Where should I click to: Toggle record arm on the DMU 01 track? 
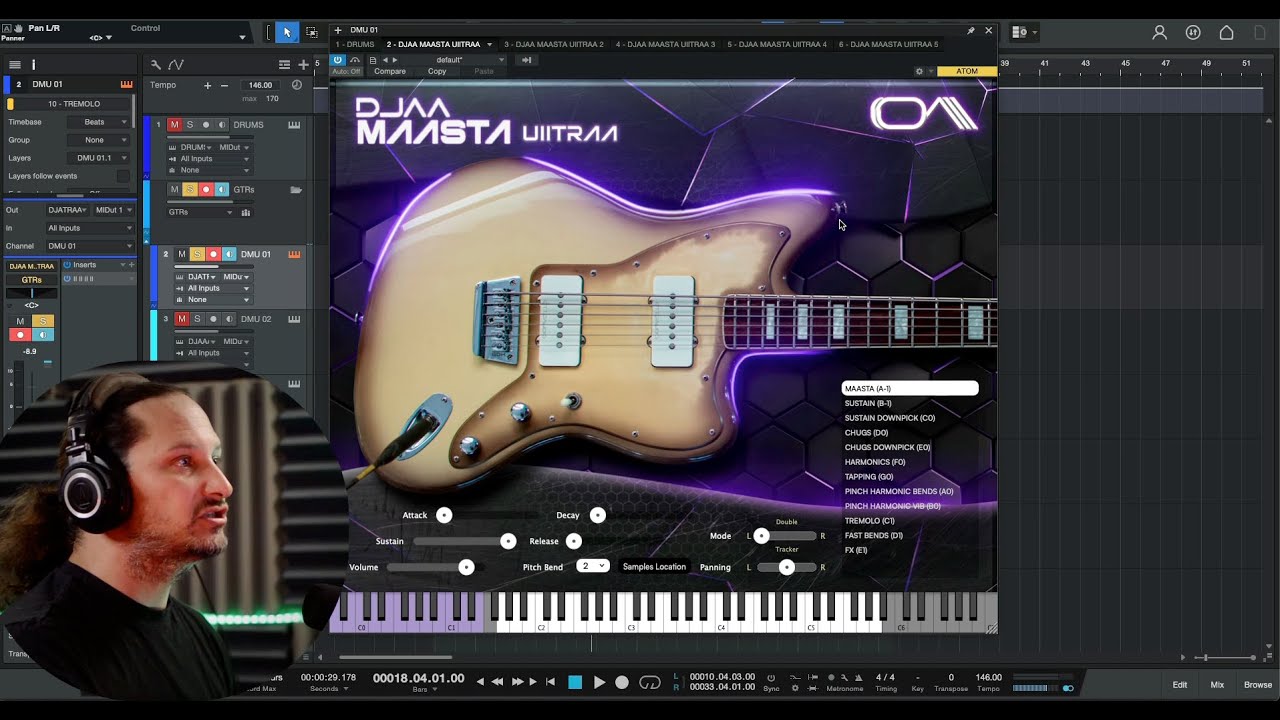click(213, 254)
